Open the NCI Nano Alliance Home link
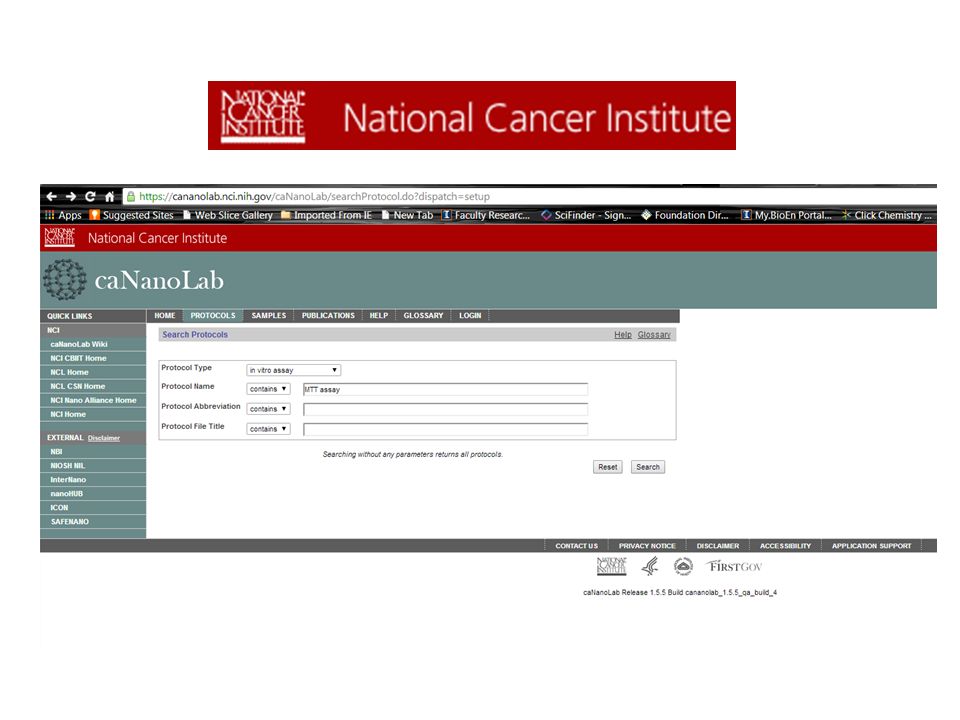The image size is (960, 720). pos(93,400)
